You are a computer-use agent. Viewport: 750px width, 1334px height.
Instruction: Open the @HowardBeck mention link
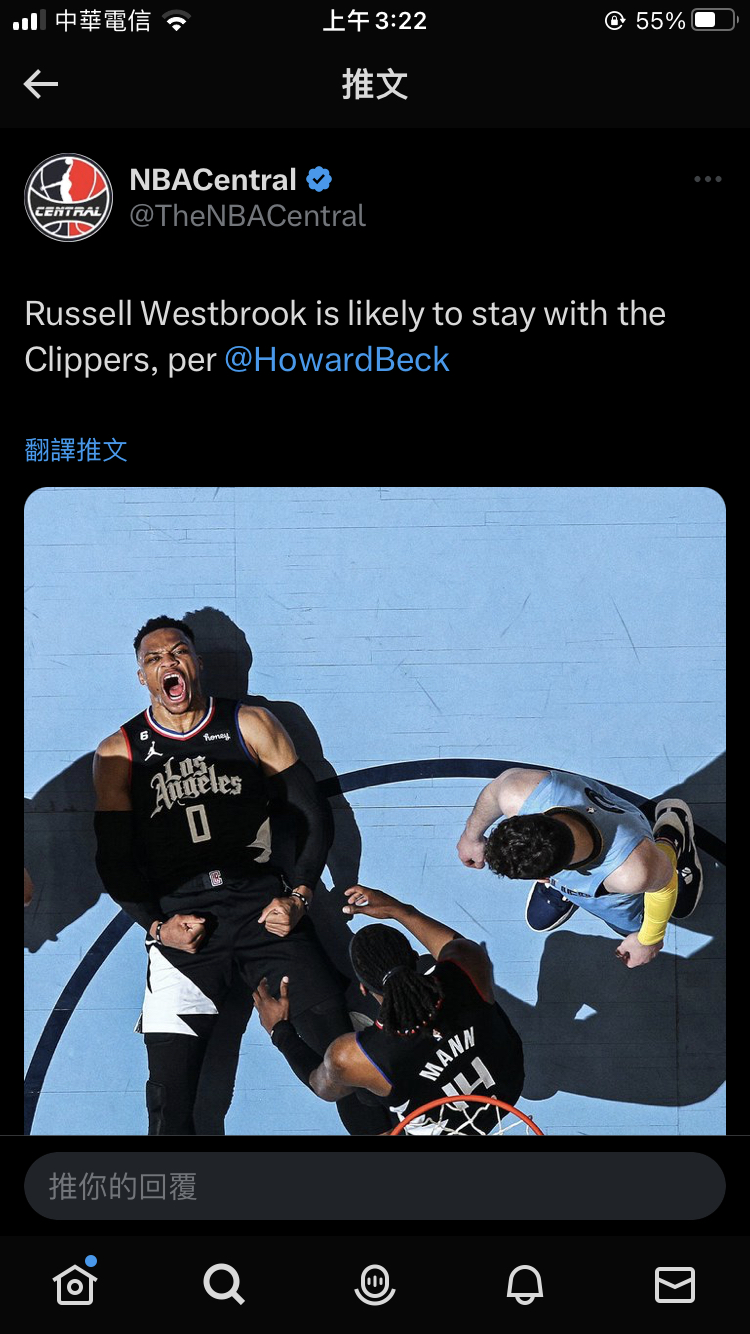point(337,360)
